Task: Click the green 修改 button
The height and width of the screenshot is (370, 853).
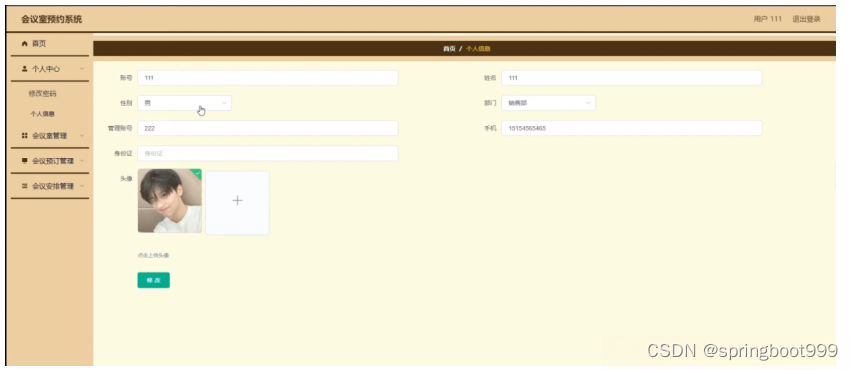Action: [153, 280]
